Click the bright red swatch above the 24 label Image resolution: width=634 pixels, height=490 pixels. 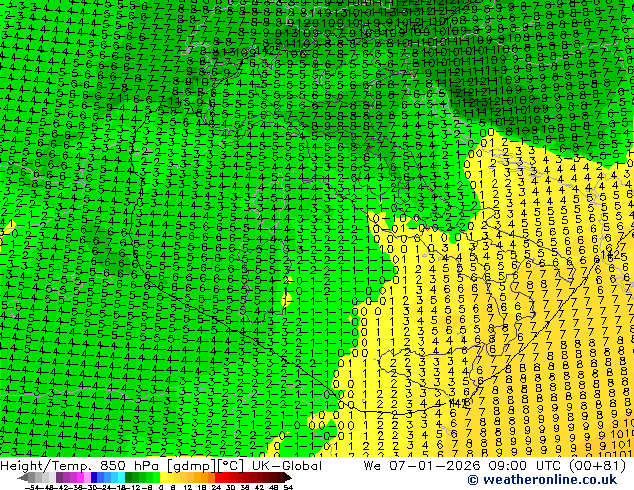[x=218, y=477]
